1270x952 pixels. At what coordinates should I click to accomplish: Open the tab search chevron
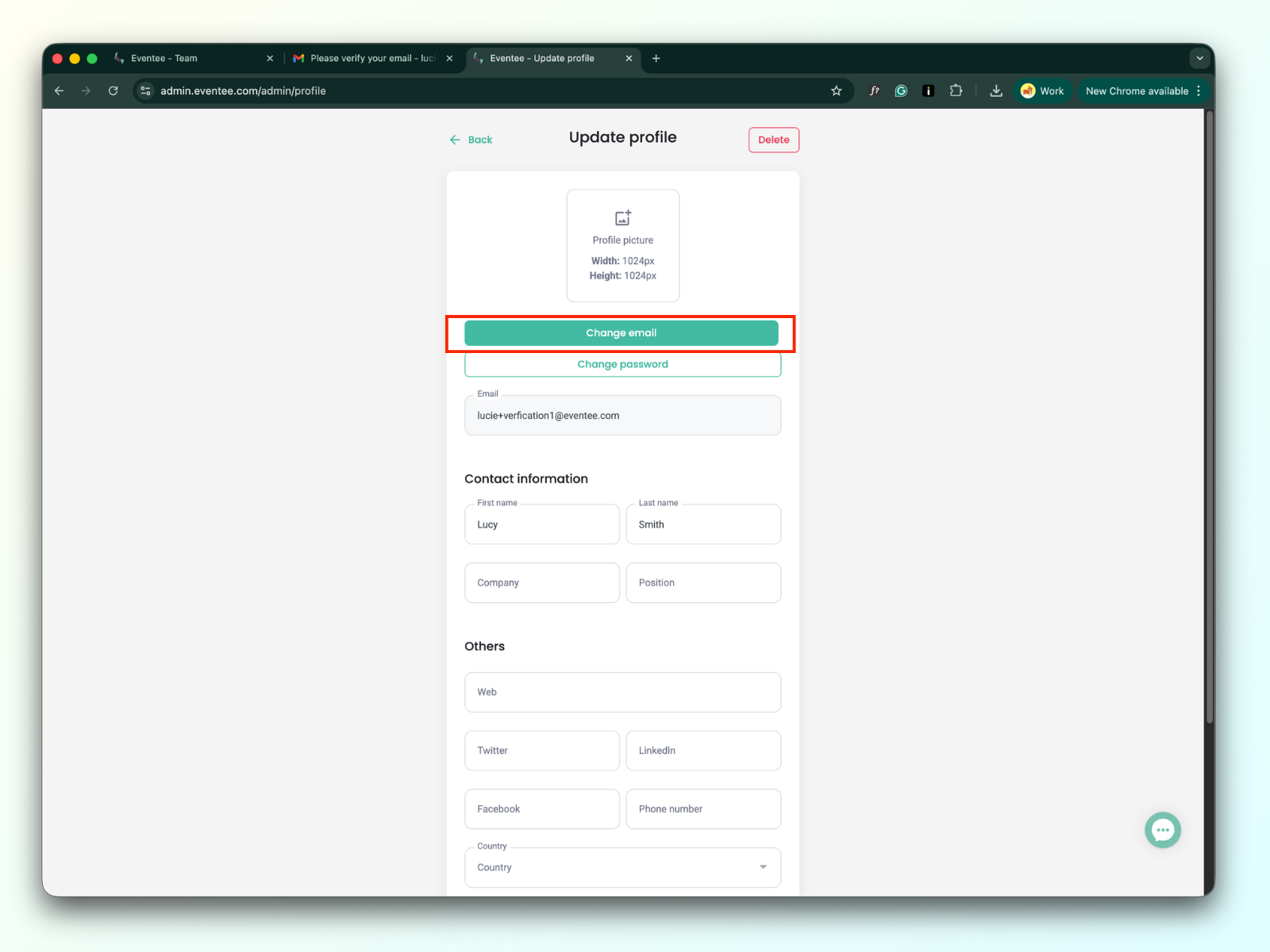click(x=1199, y=59)
